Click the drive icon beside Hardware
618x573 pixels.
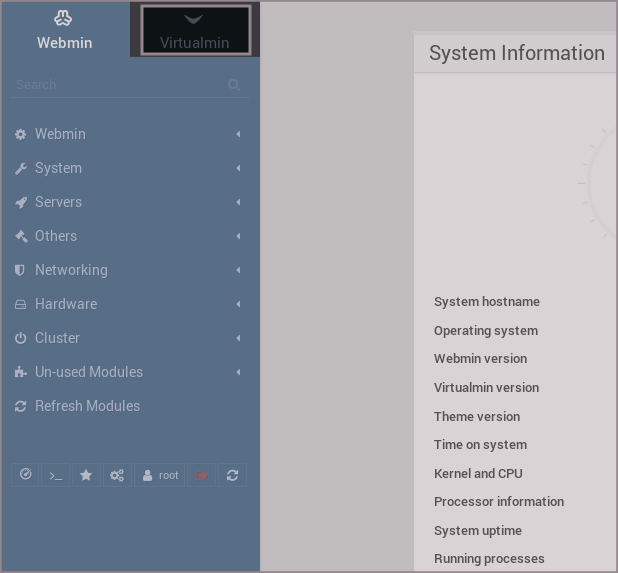coord(20,304)
